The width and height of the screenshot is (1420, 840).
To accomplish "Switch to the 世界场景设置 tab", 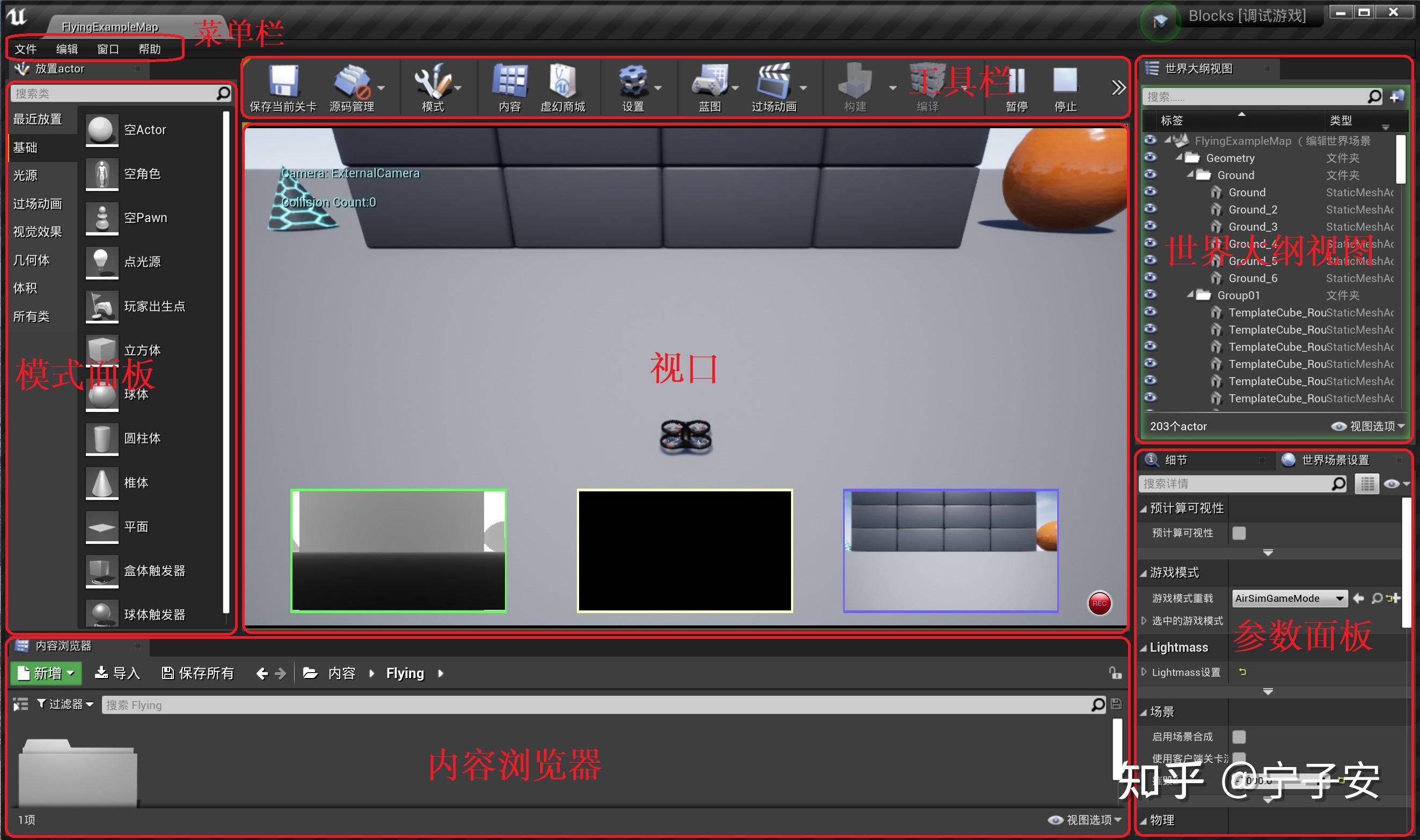I will click(x=1335, y=460).
